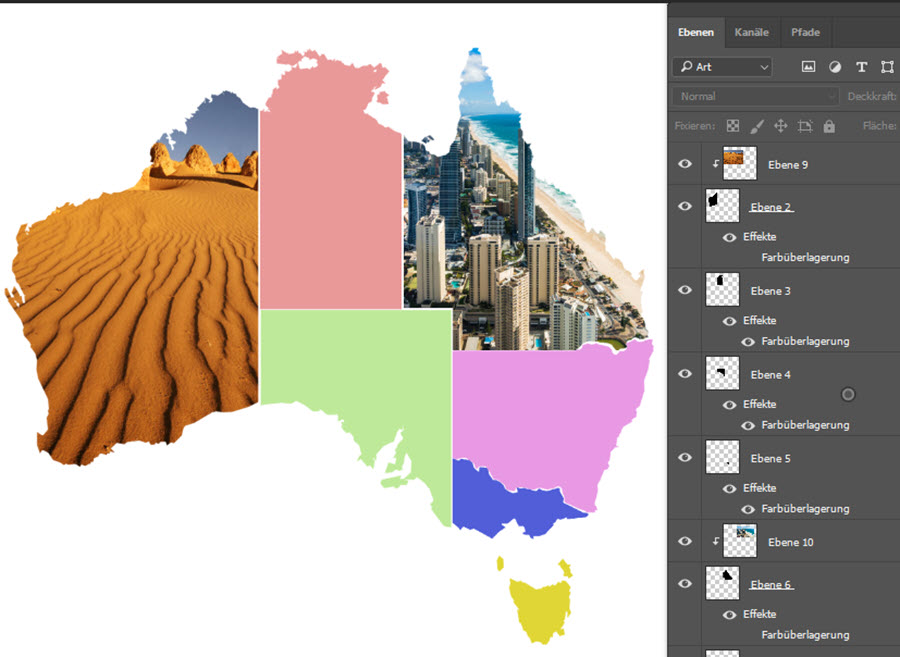Select Farbüberlagerung effect under Ebene 6
Image resolution: width=900 pixels, height=657 pixels.
pos(805,635)
